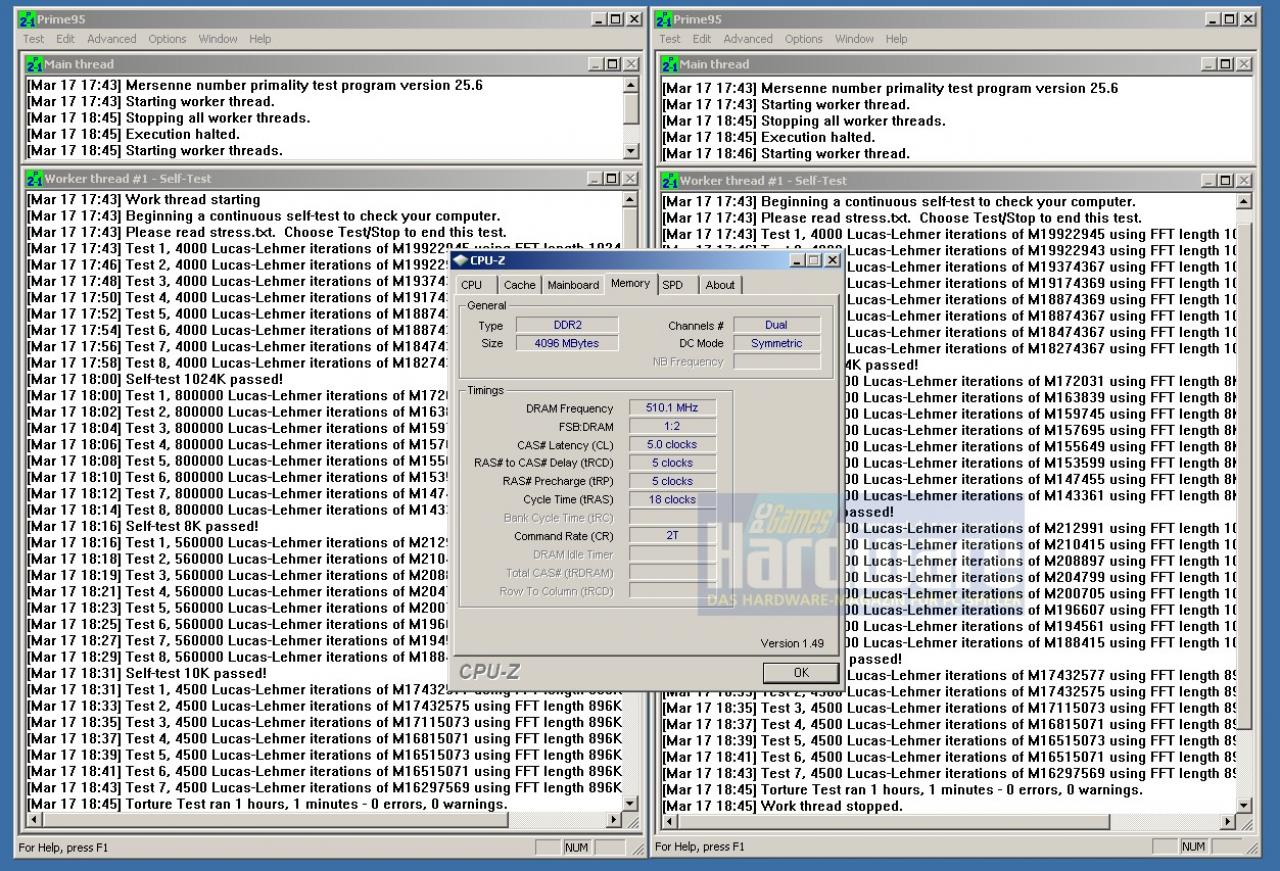Screen dimensions: 1280x871
Task: Click 'Self-test 8K passed!' line in left Worker thread
Action: (x=143, y=526)
